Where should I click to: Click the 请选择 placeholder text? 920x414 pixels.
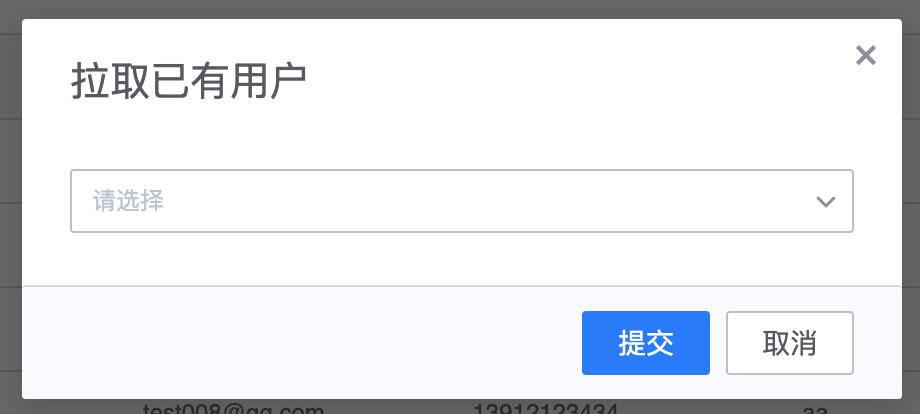point(128,201)
